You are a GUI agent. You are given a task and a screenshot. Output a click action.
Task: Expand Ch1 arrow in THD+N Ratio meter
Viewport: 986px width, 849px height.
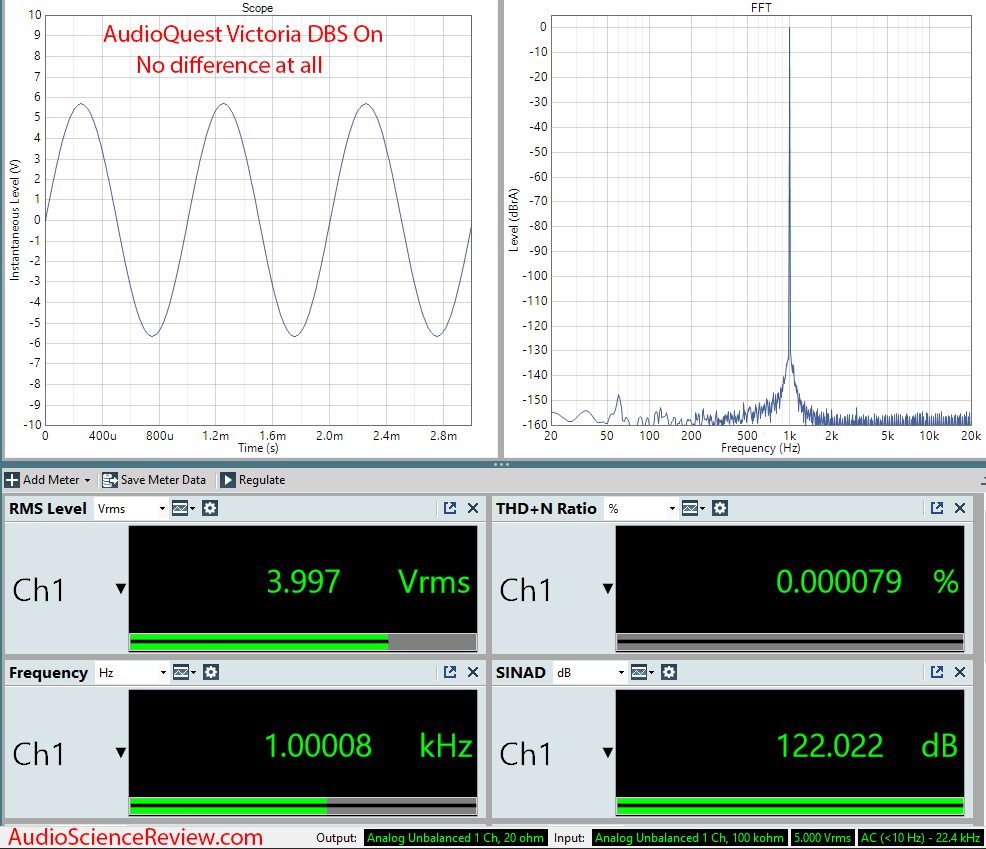point(607,589)
